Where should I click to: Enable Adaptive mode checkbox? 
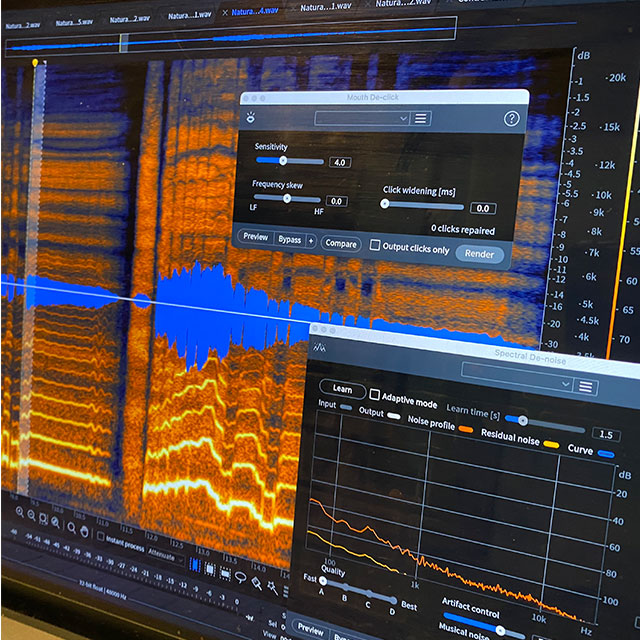[374, 395]
